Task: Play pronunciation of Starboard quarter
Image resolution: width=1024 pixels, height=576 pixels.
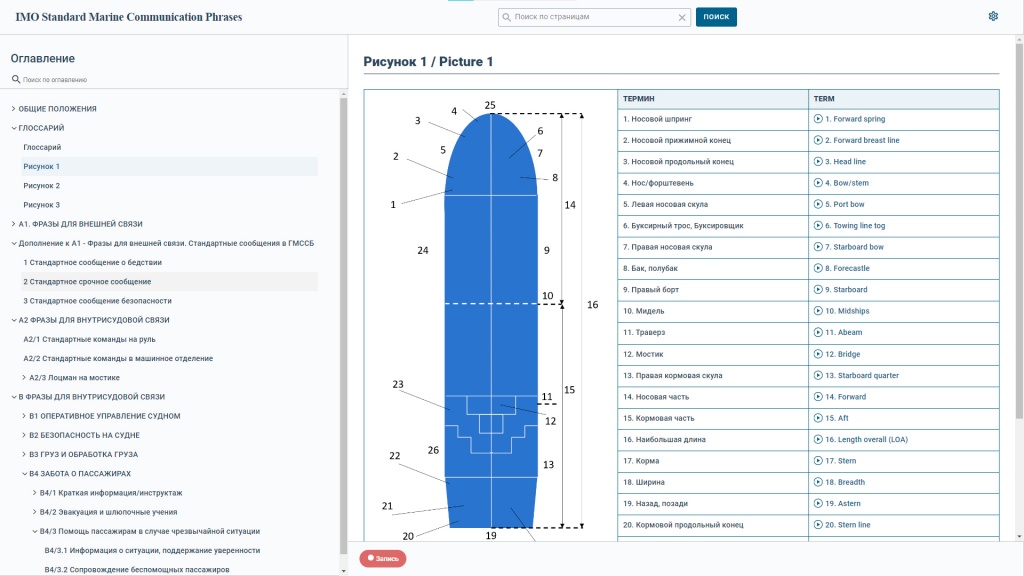Action: point(818,376)
